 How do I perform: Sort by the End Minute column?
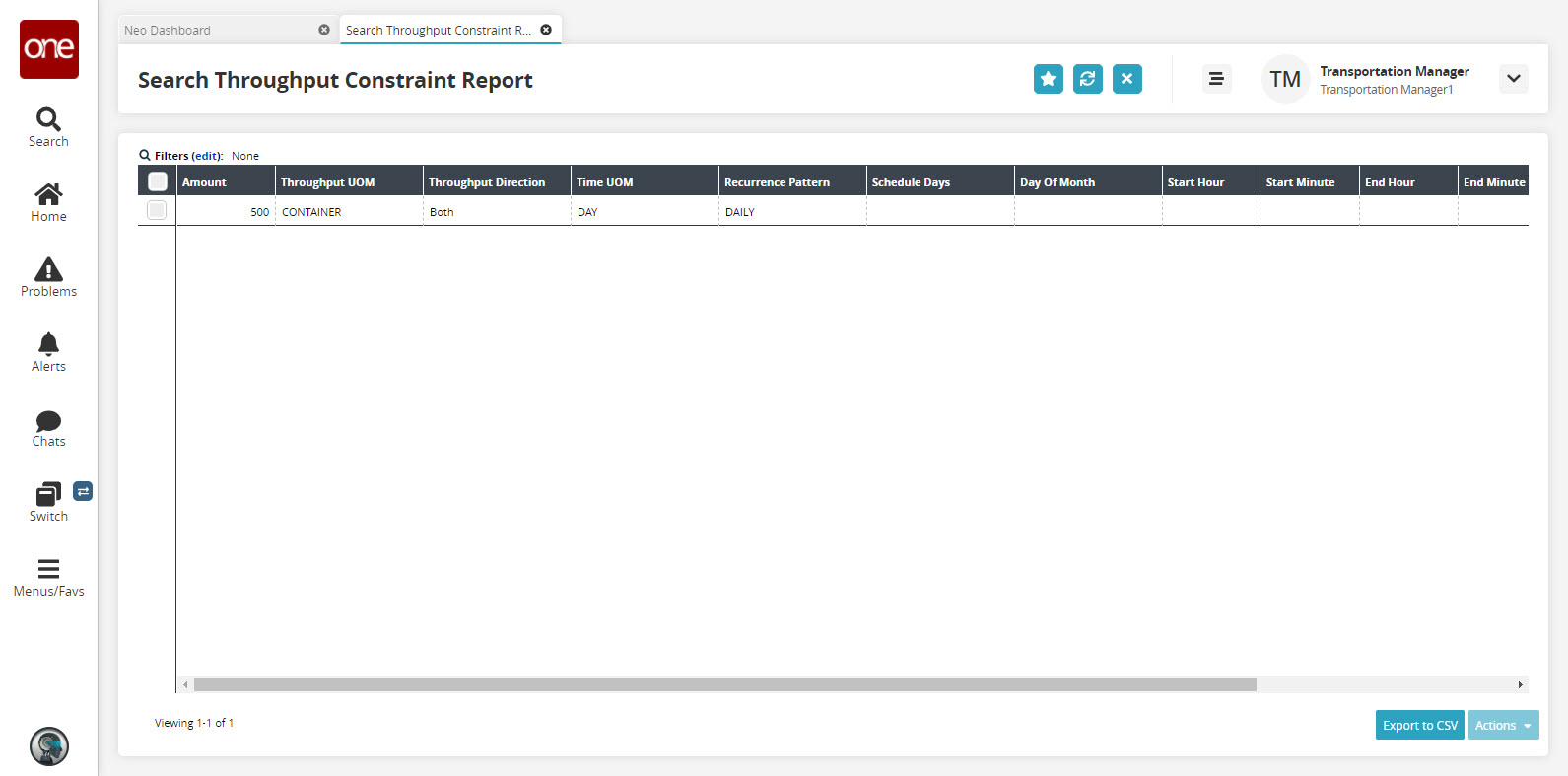coord(1493,181)
